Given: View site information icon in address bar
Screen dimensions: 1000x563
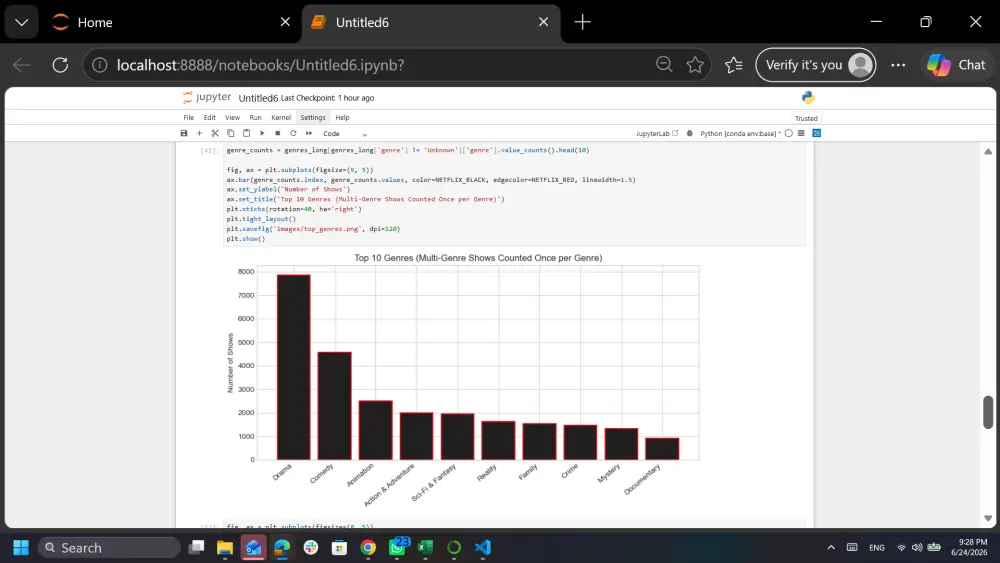Looking at the screenshot, I should [x=99, y=65].
